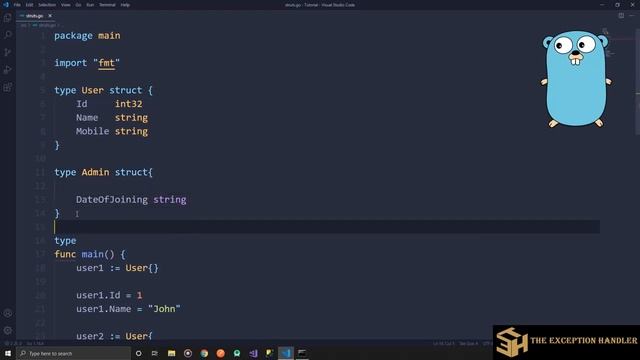Click the 'Type here to search' taskbar box
Image resolution: width=640 pixels, height=360 pixels.
click(x=74, y=353)
